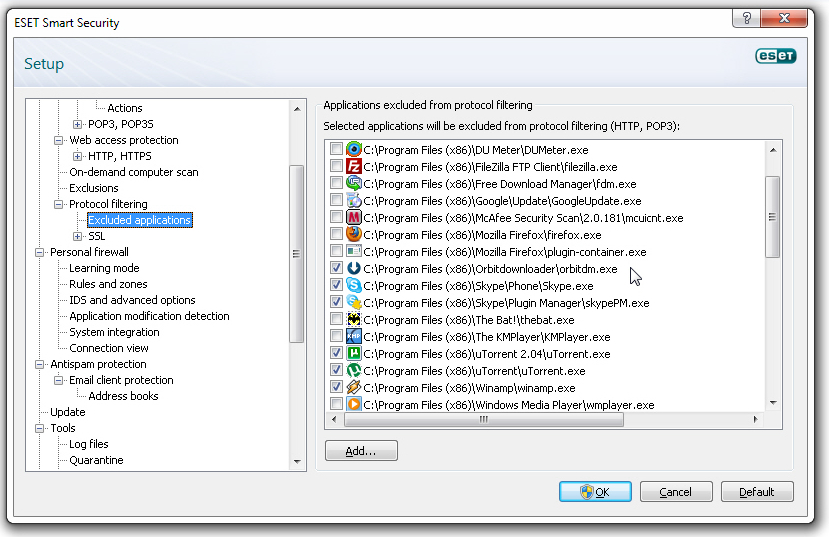The width and height of the screenshot is (829, 537).
Task: Open the Update settings item
Action: (x=68, y=412)
